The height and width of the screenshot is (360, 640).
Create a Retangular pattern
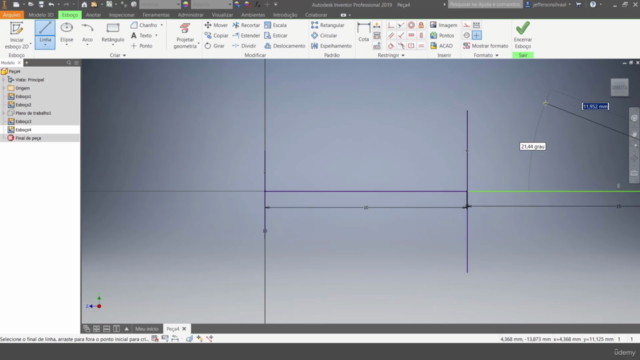pyautogui.click(x=328, y=25)
